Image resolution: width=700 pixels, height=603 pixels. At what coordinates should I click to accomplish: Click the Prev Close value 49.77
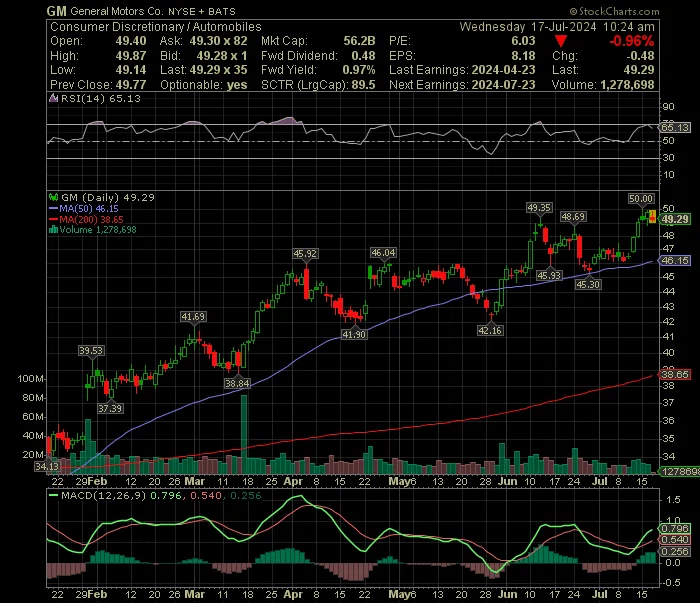pos(131,85)
